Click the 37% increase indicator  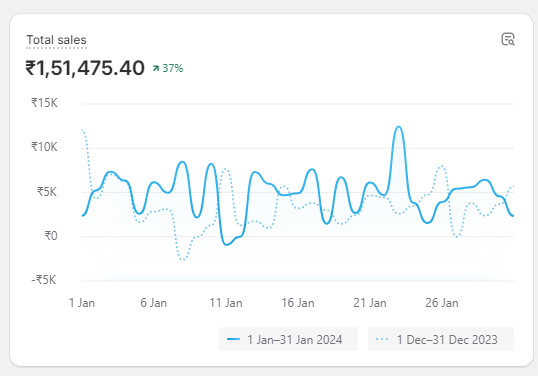(168, 68)
